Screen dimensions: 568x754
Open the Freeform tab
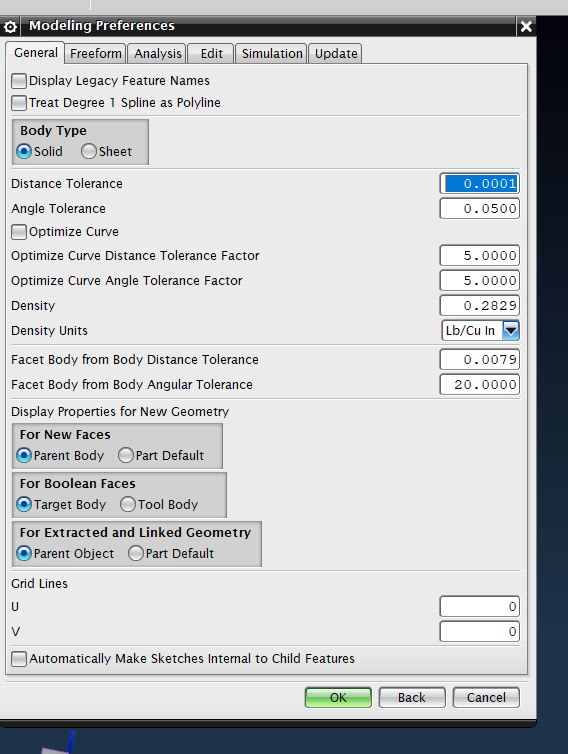[x=96, y=53]
